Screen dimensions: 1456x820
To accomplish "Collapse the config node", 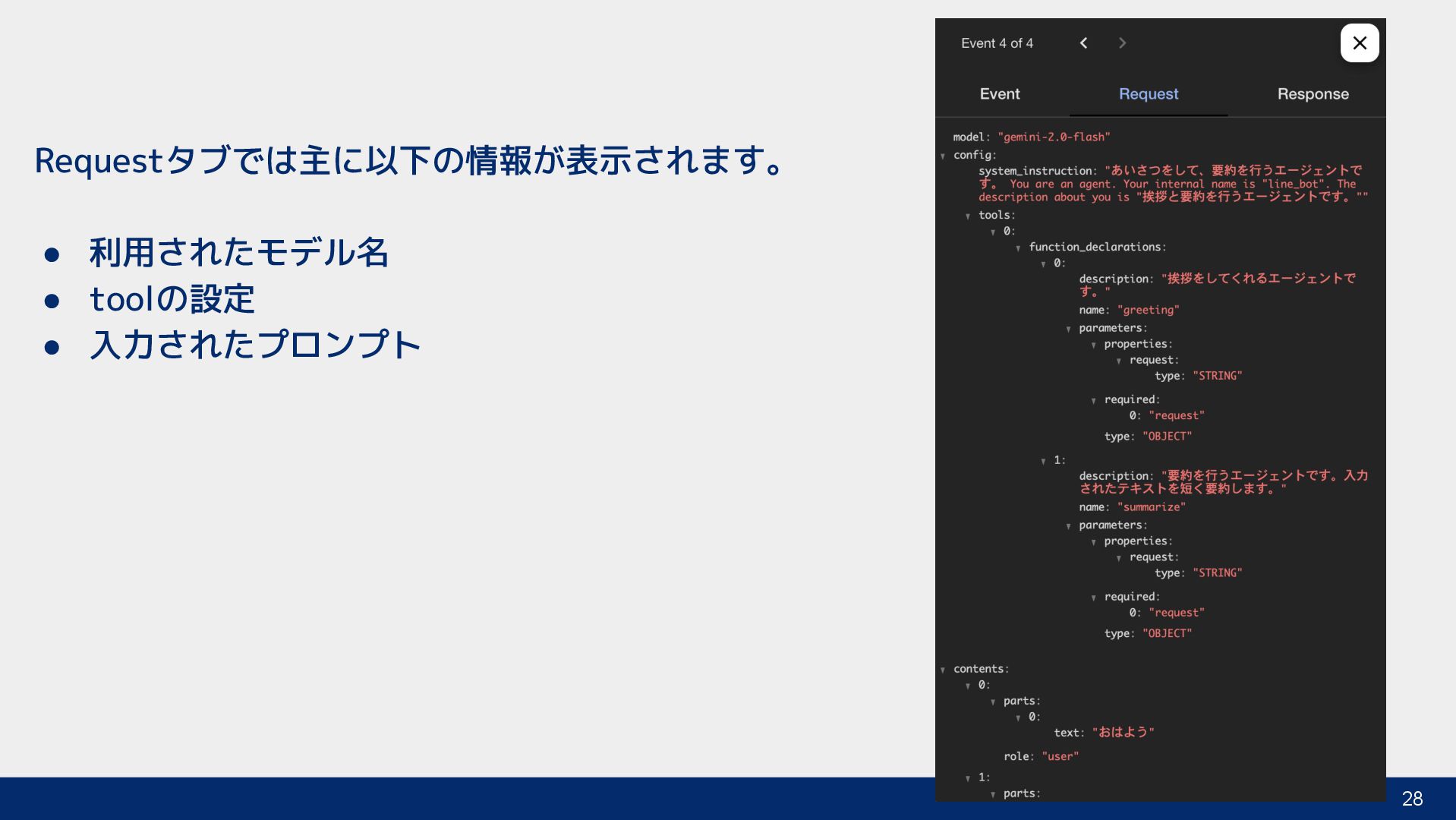I will (x=943, y=156).
